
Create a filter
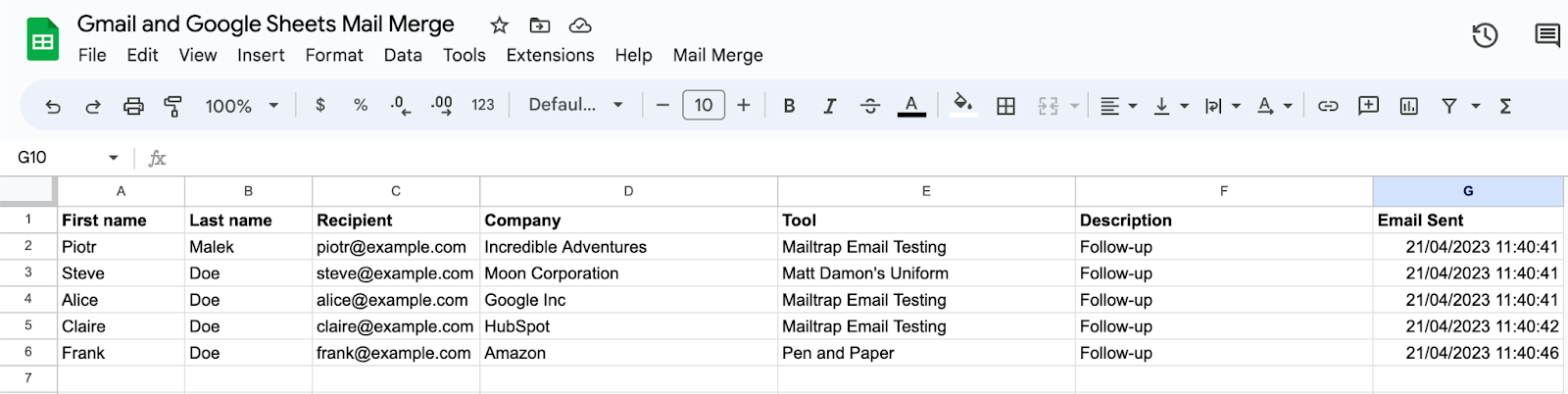1449,106
